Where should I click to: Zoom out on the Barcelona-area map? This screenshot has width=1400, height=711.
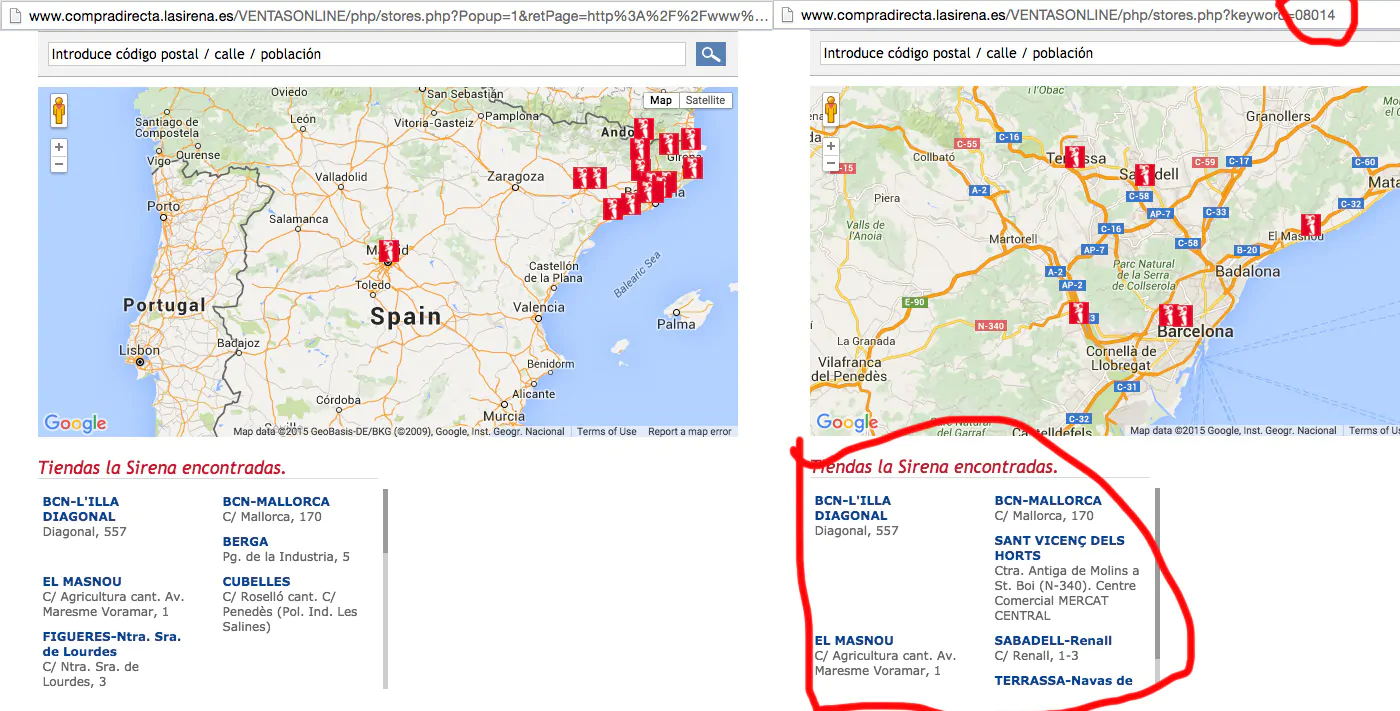831,163
